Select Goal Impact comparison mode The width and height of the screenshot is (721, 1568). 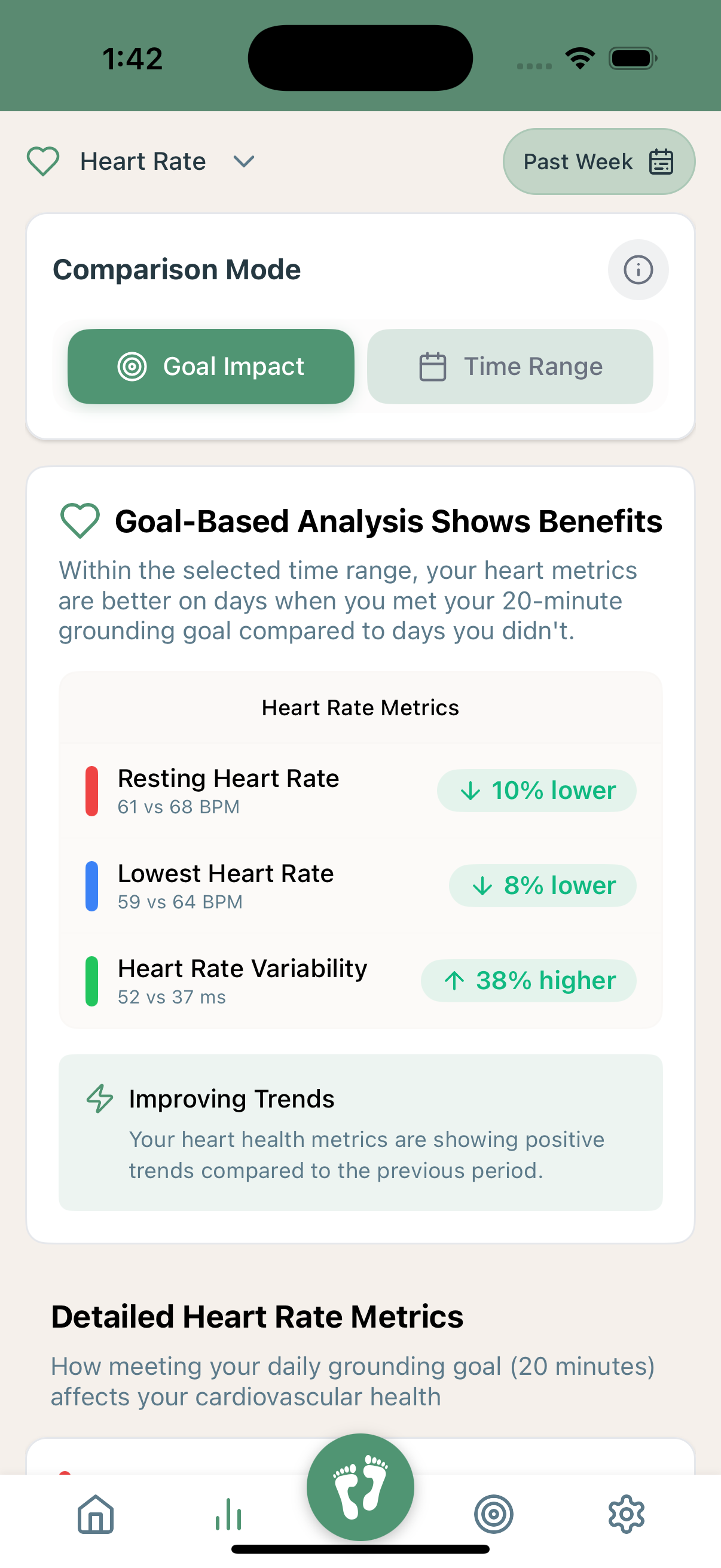(x=210, y=367)
